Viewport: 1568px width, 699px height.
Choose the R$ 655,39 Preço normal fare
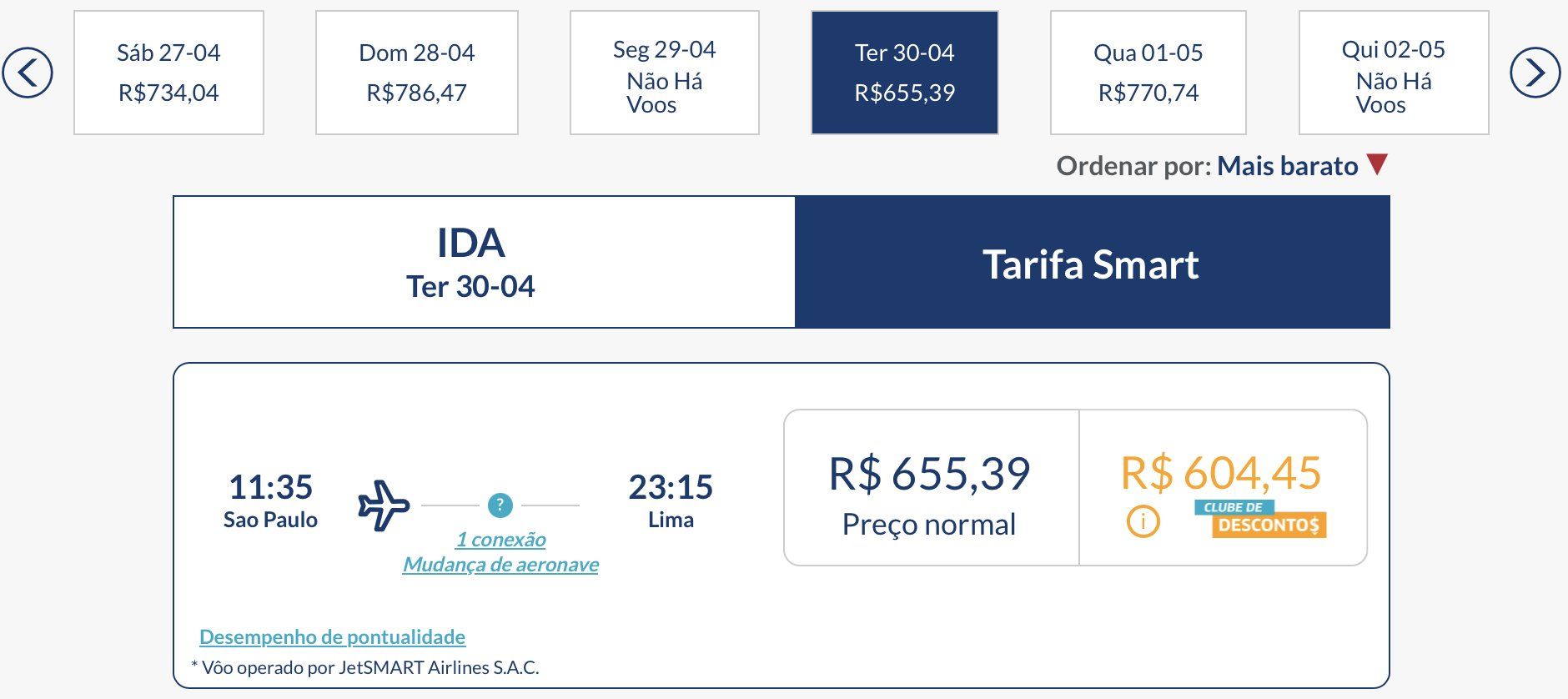point(930,488)
